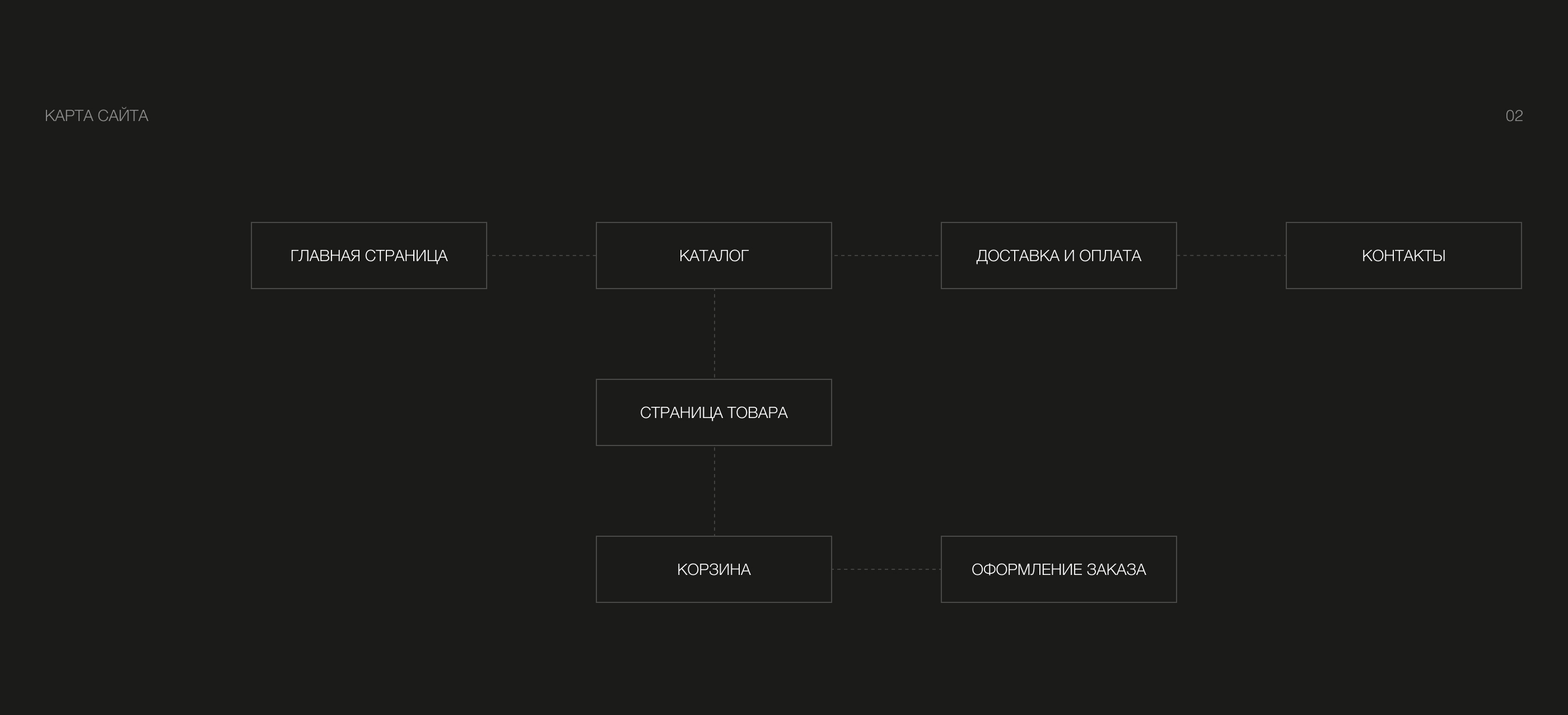Open the ДОСТАВКА И ОПЛАТА block

[x=1058, y=256]
